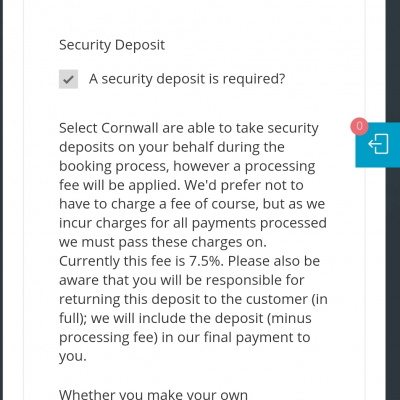Click the last word 'you.' of the paragraph

(73, 356)
